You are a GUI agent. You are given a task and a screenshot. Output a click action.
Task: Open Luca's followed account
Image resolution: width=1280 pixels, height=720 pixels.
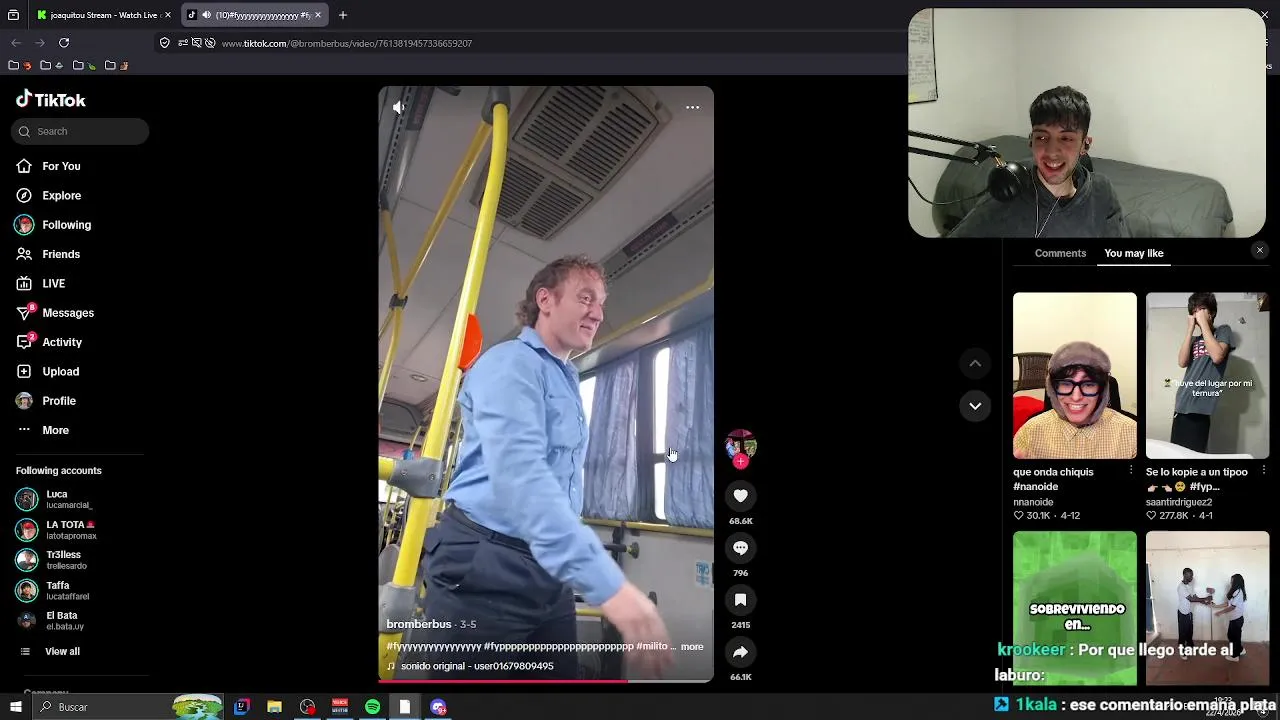tap(56, 499)
